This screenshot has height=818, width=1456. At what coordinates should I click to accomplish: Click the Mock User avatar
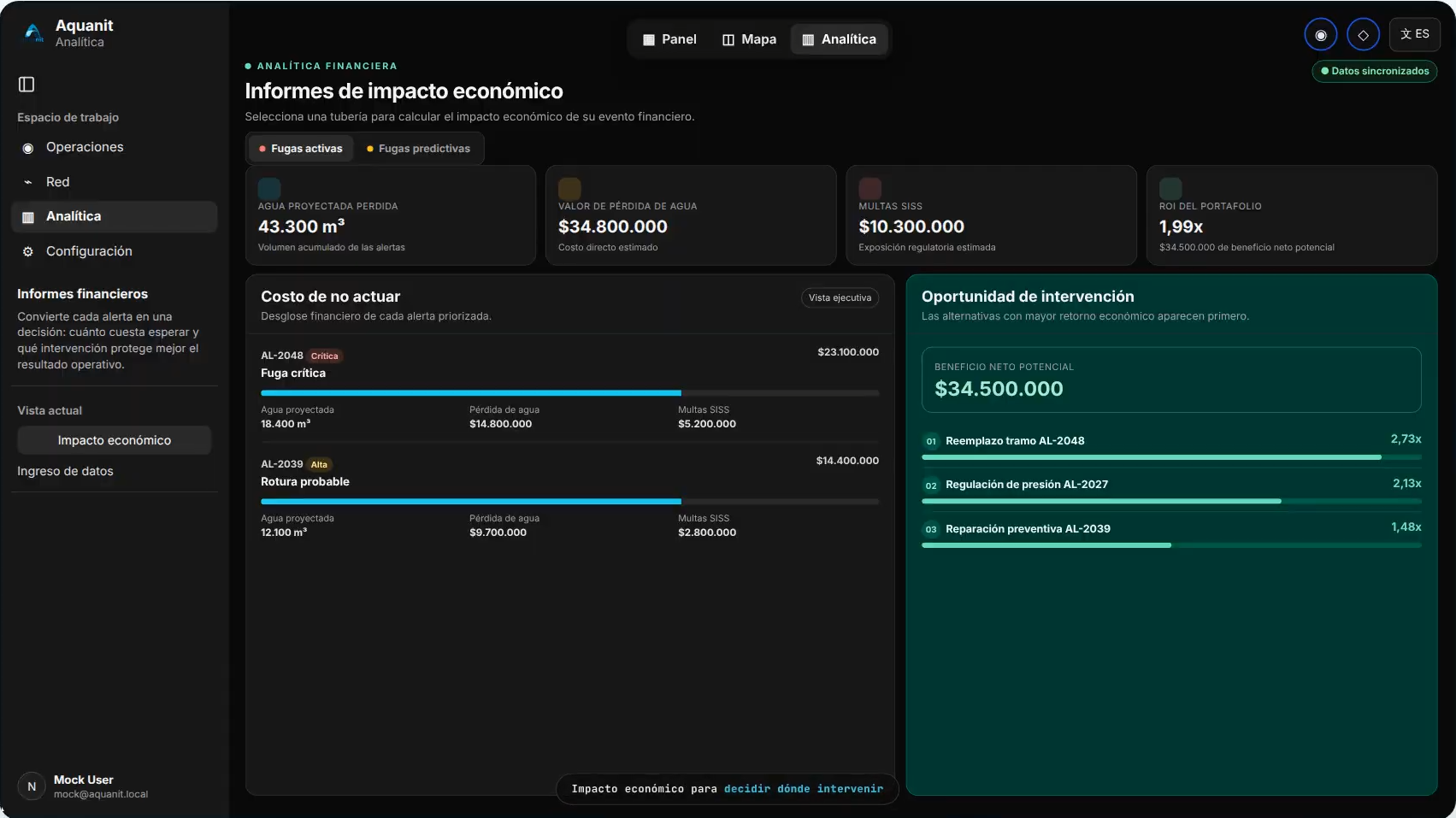32,786
